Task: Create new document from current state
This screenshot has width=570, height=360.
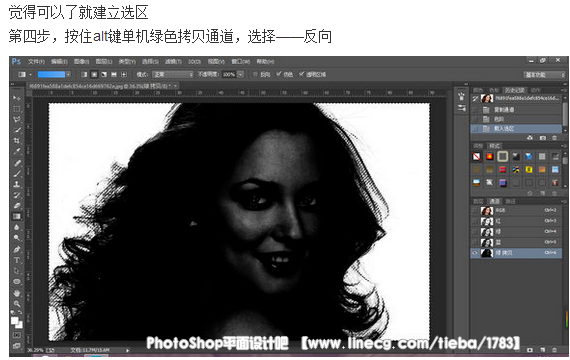Action: [x=530, y=137]
